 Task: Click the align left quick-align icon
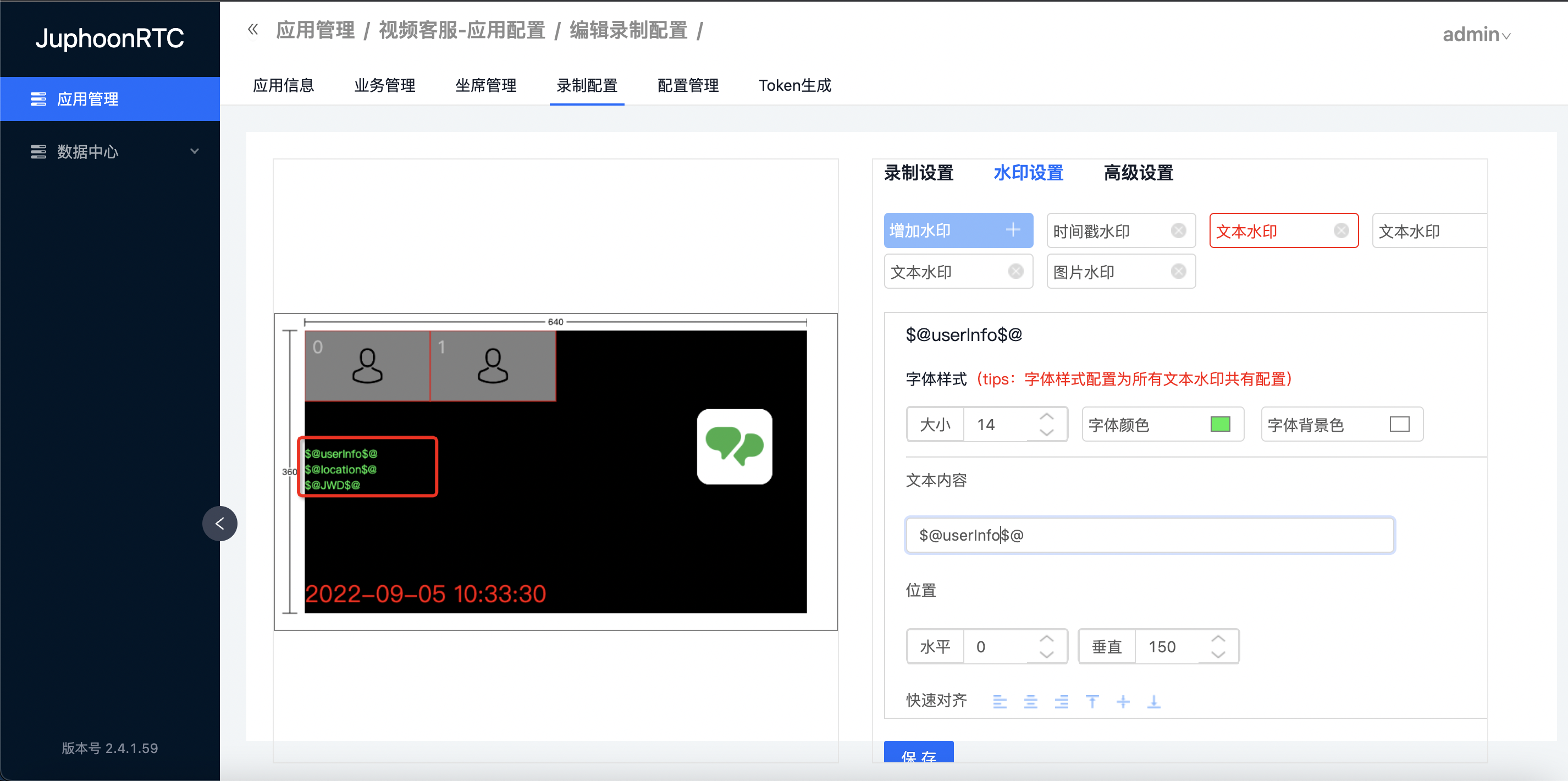(x=1000, y=702)
